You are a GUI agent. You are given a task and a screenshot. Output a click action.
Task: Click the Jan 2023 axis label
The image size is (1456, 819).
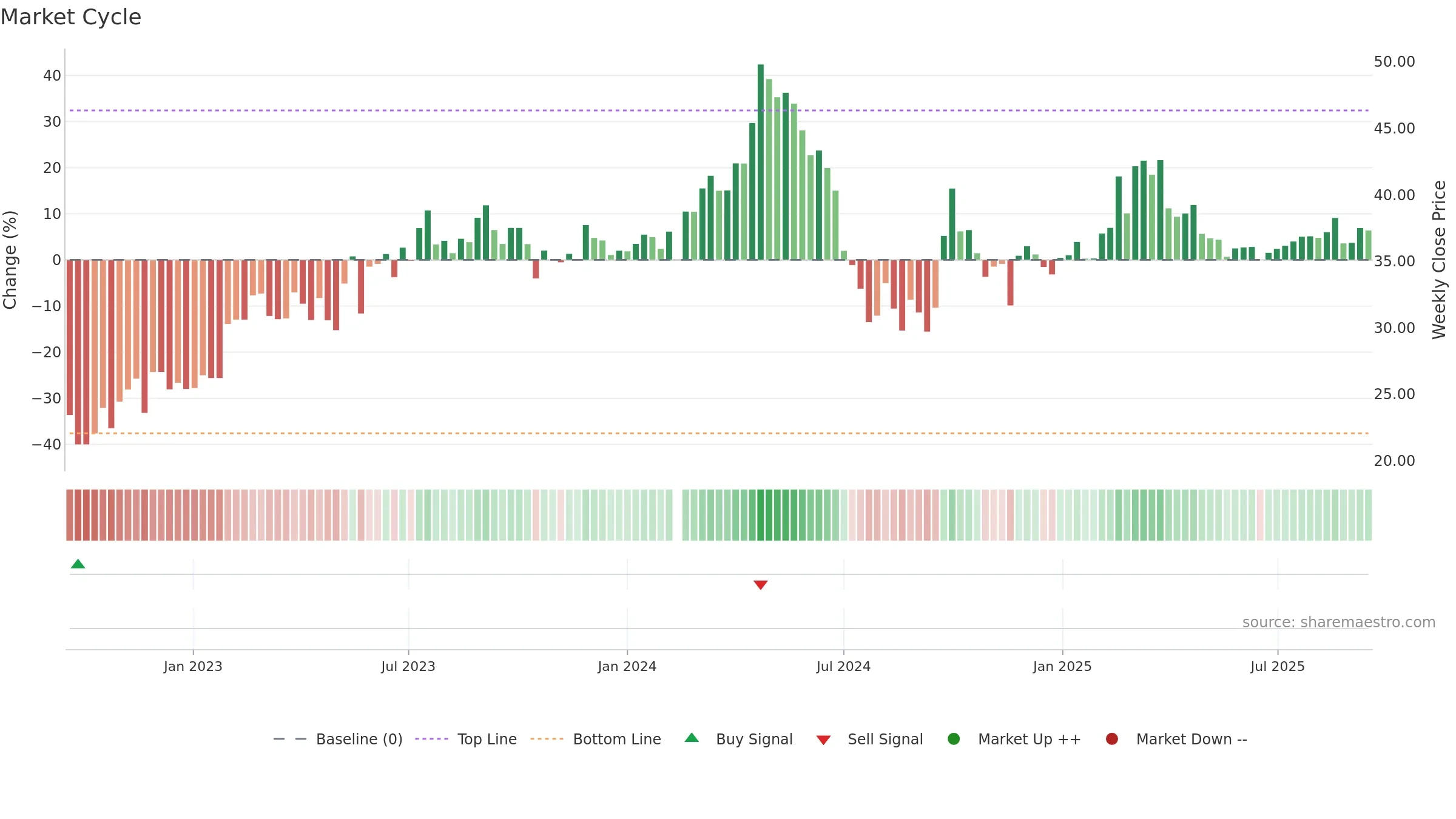pyautogui.click(x=193, y=666)
